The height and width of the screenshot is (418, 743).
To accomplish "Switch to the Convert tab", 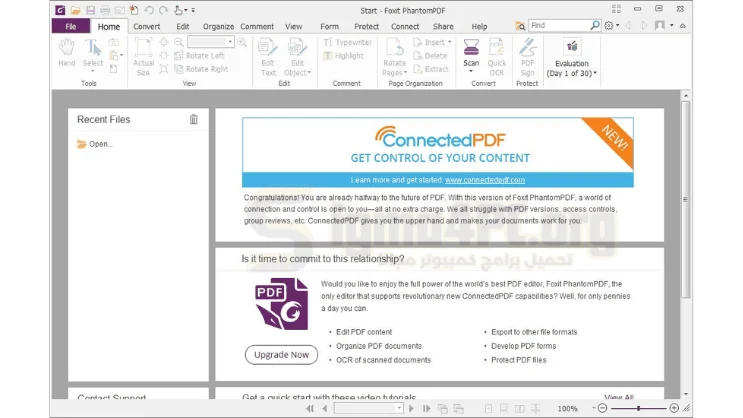I will [x=146, y=27].
